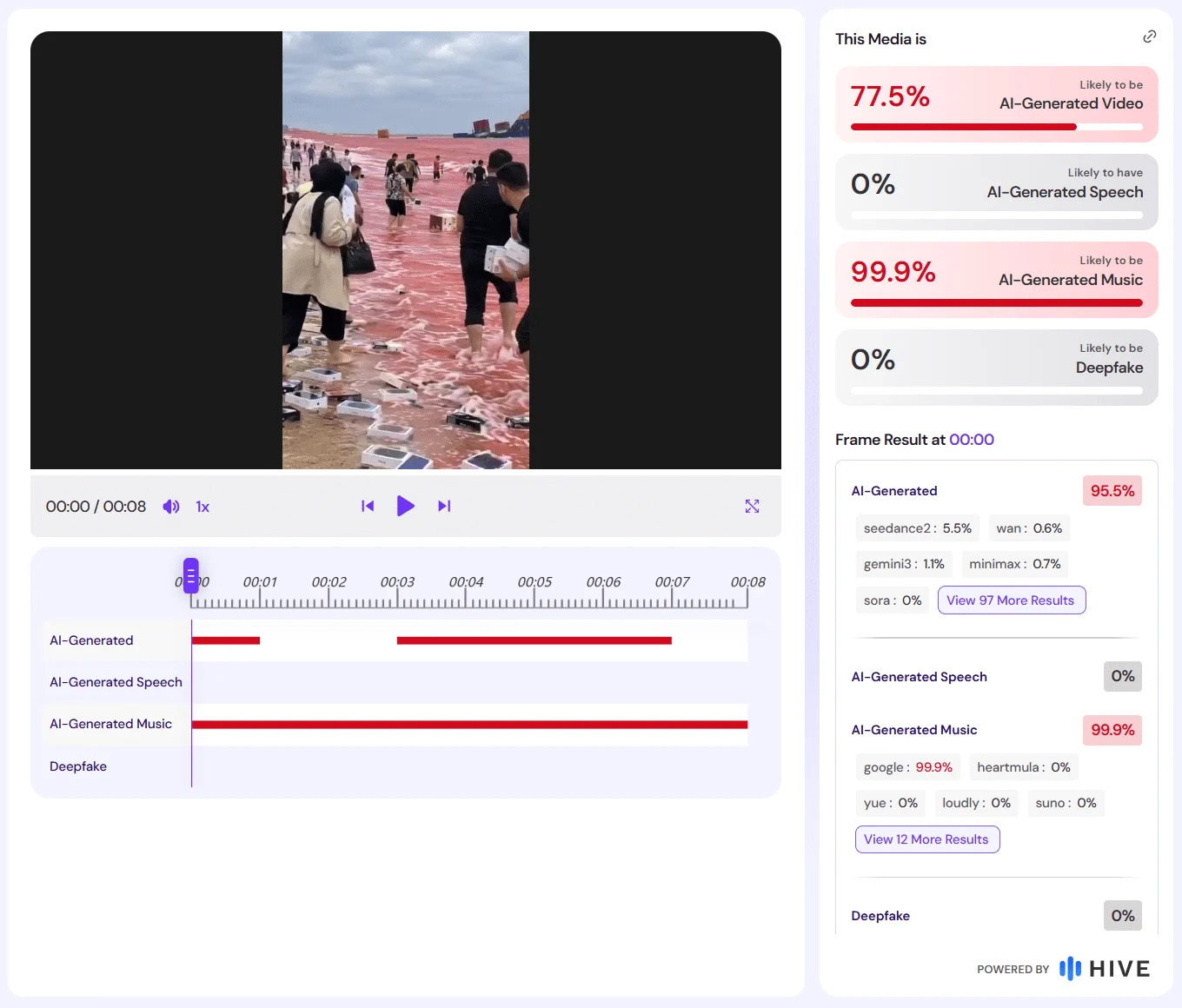Change the 1x playback speed
1182x1008 pixels.
[203, 507]
